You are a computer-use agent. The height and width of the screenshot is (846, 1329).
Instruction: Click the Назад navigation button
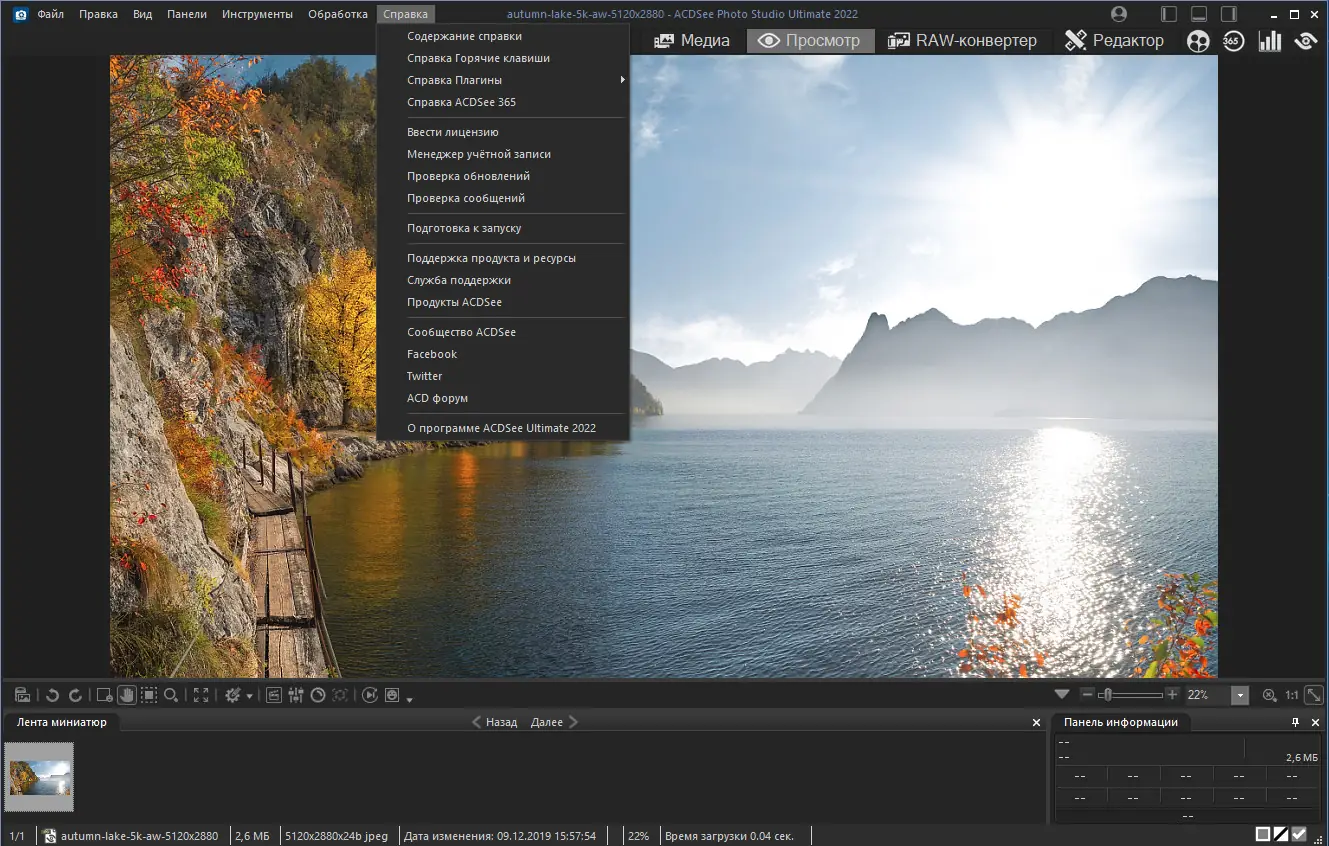(495, 722)
